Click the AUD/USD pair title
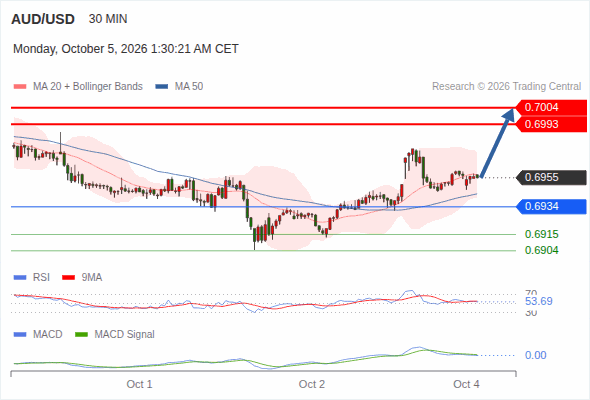Screen dimensions: 590x400 tap(43, 19)
